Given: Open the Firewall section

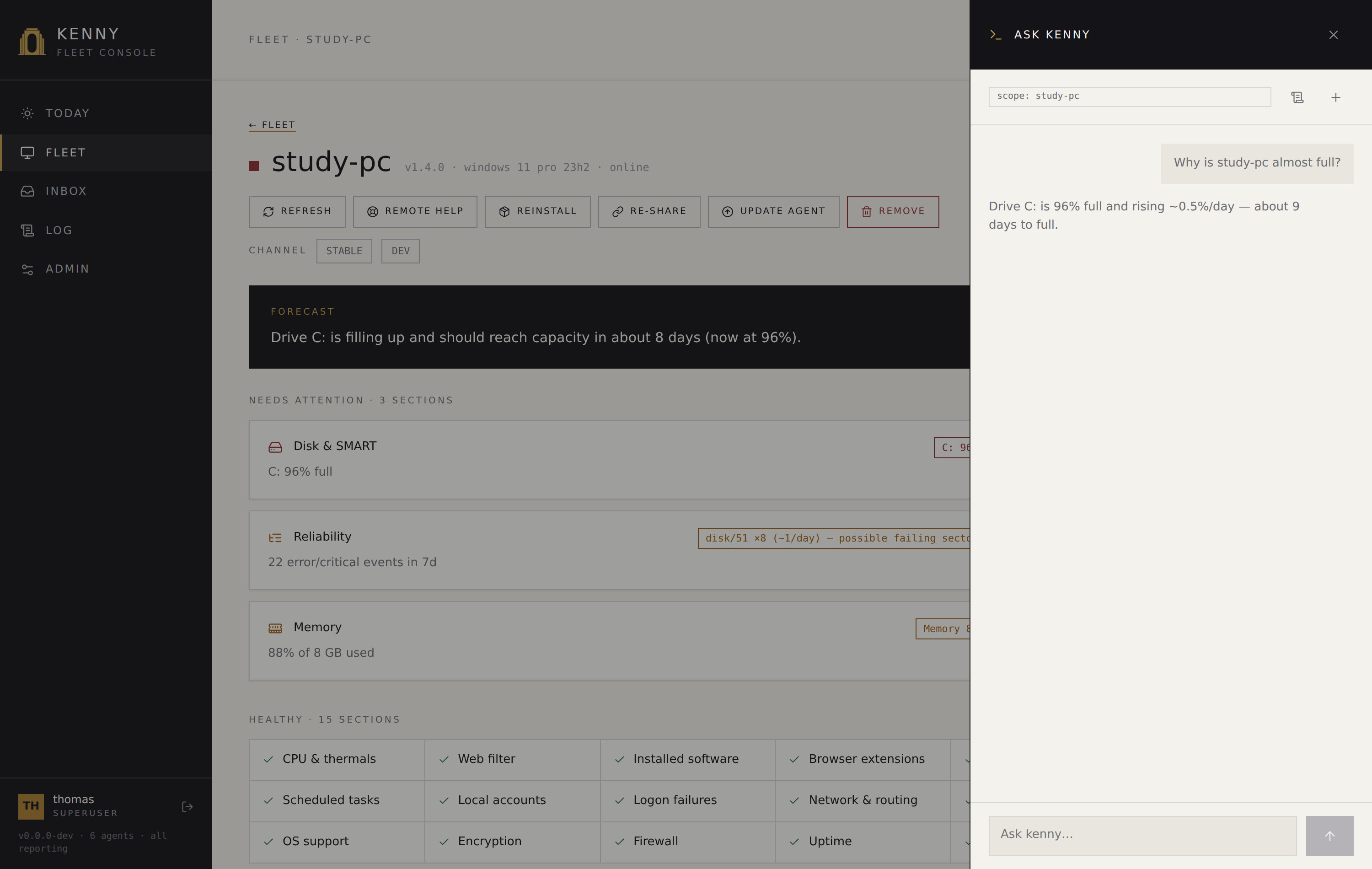Looking at the screenshot, I should pos(688,842).
